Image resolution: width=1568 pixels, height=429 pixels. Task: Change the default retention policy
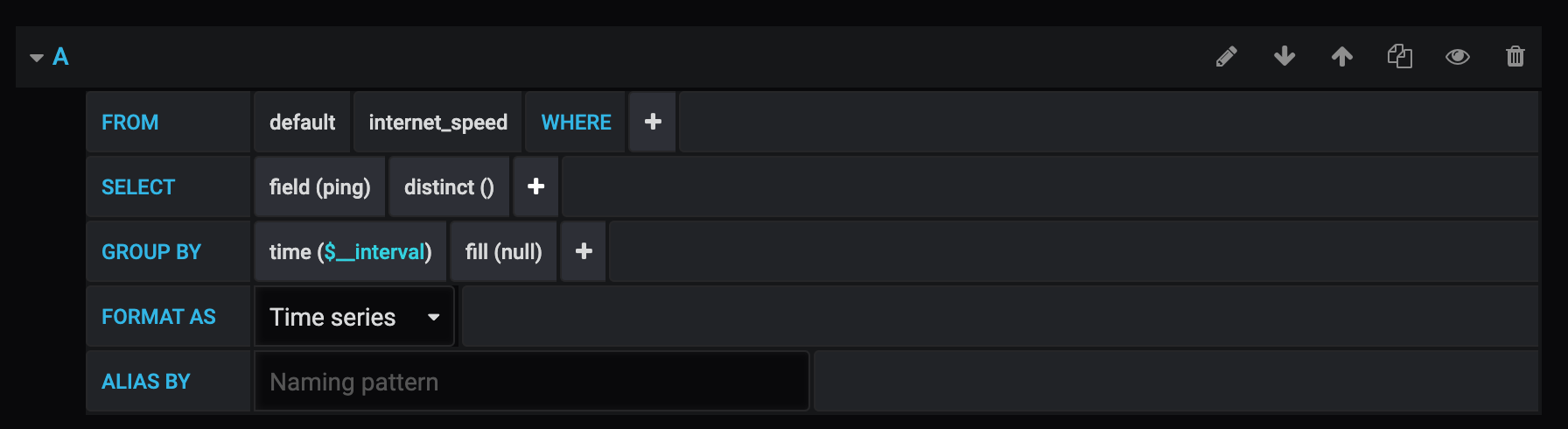point(302,123)
